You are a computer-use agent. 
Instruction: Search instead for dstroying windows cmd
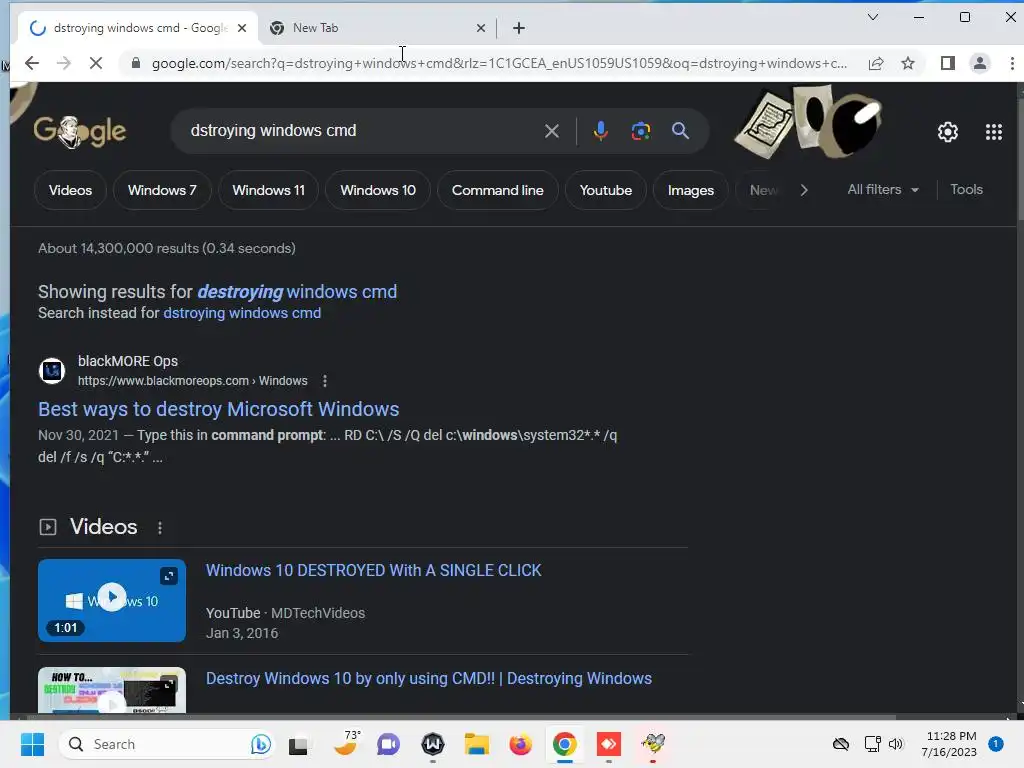242,313
